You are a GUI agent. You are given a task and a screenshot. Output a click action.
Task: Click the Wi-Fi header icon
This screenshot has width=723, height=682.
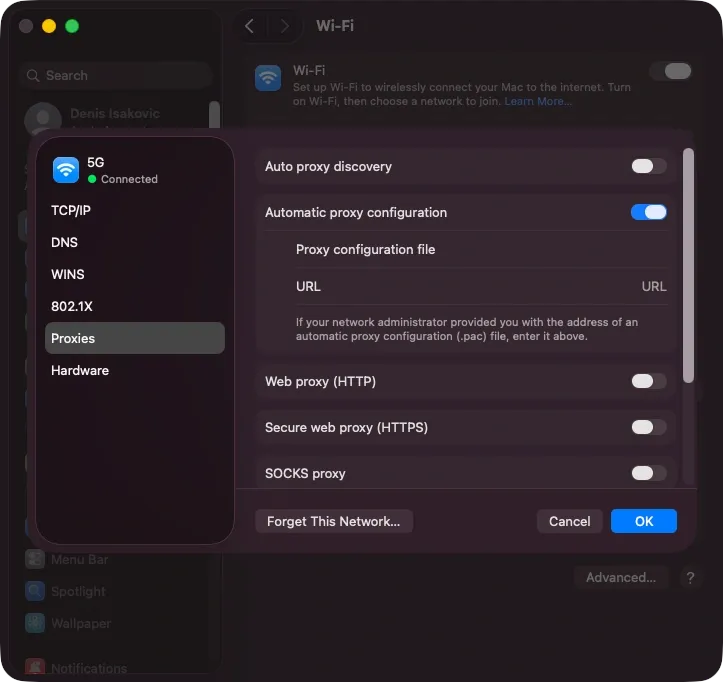268,78
